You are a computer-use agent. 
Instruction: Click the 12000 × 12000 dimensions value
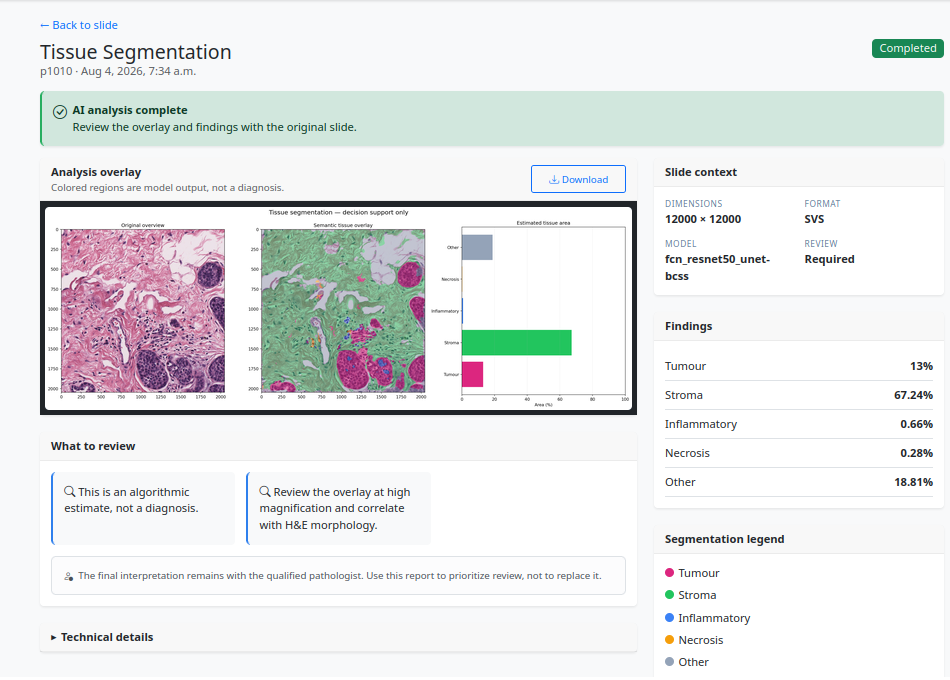[703, 219]
